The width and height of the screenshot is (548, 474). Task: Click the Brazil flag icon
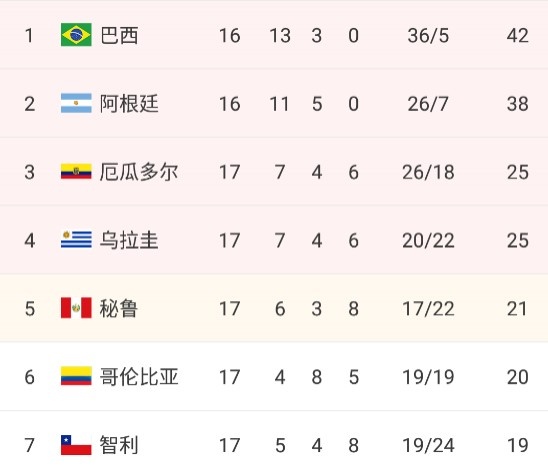(x=76, y=35)
